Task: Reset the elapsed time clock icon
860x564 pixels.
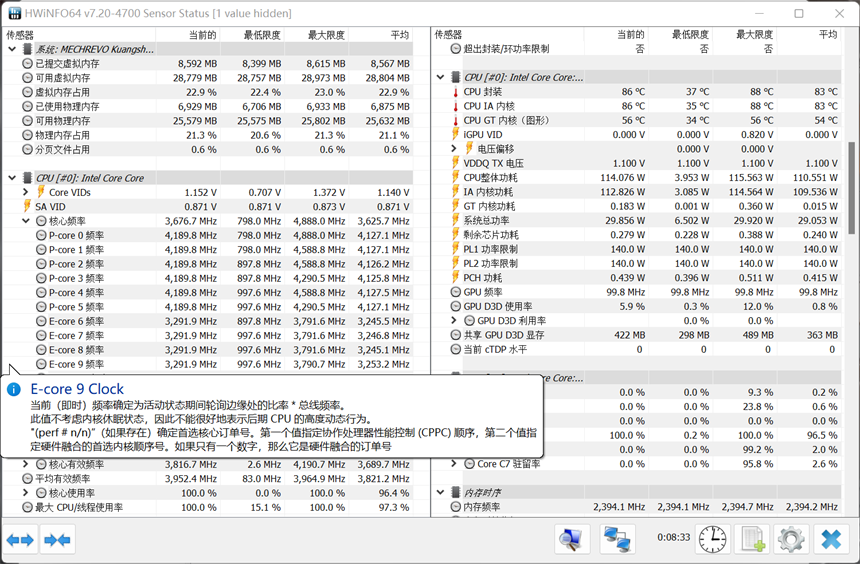Action: pyautogui.click(x=712, y=540)
